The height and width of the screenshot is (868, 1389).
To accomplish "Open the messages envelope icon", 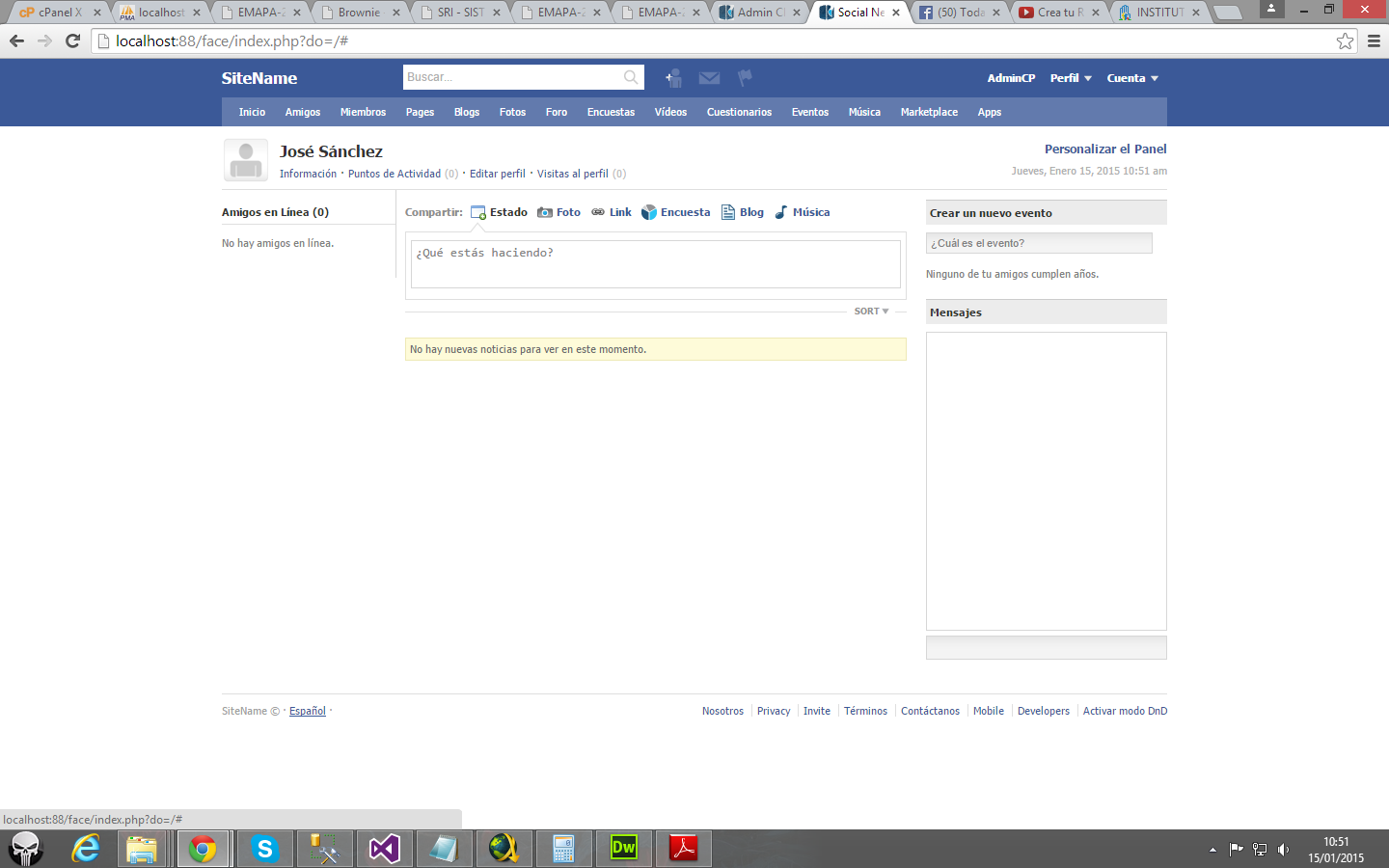I will coord(709,78).
